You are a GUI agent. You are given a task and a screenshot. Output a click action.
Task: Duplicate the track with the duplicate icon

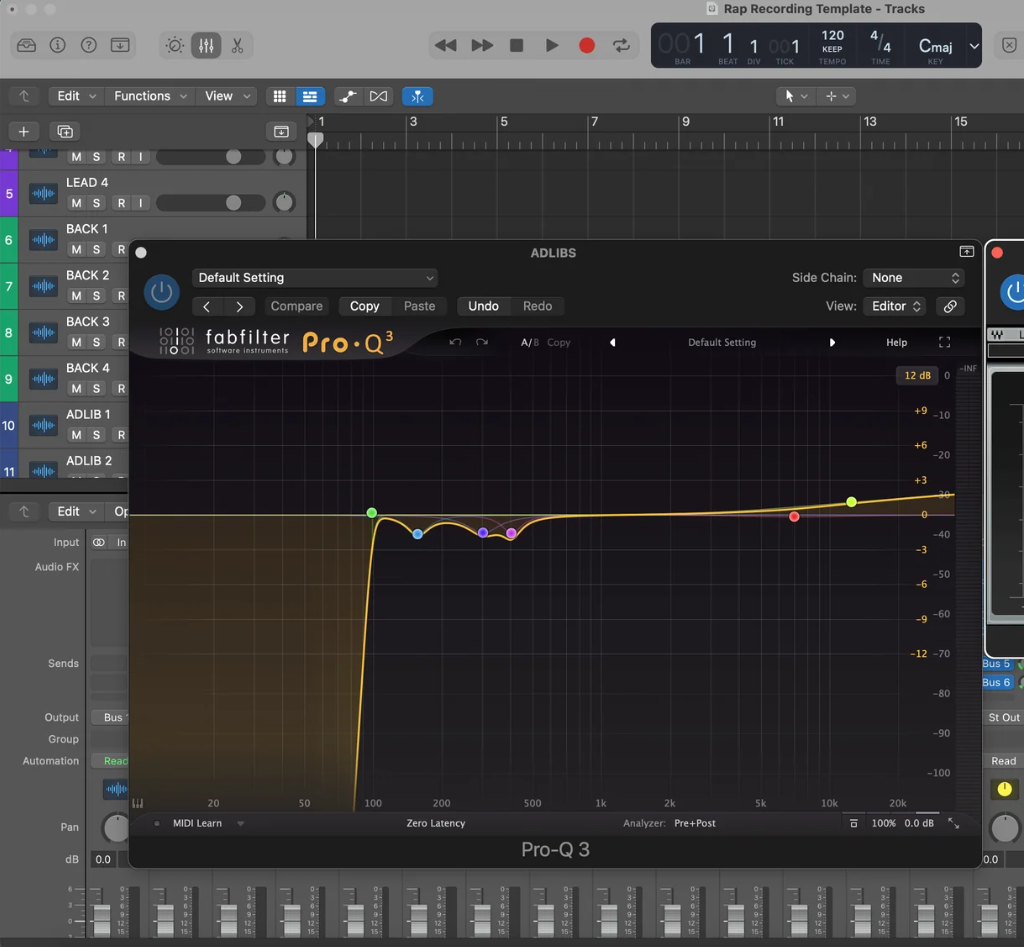click(65, 131)
